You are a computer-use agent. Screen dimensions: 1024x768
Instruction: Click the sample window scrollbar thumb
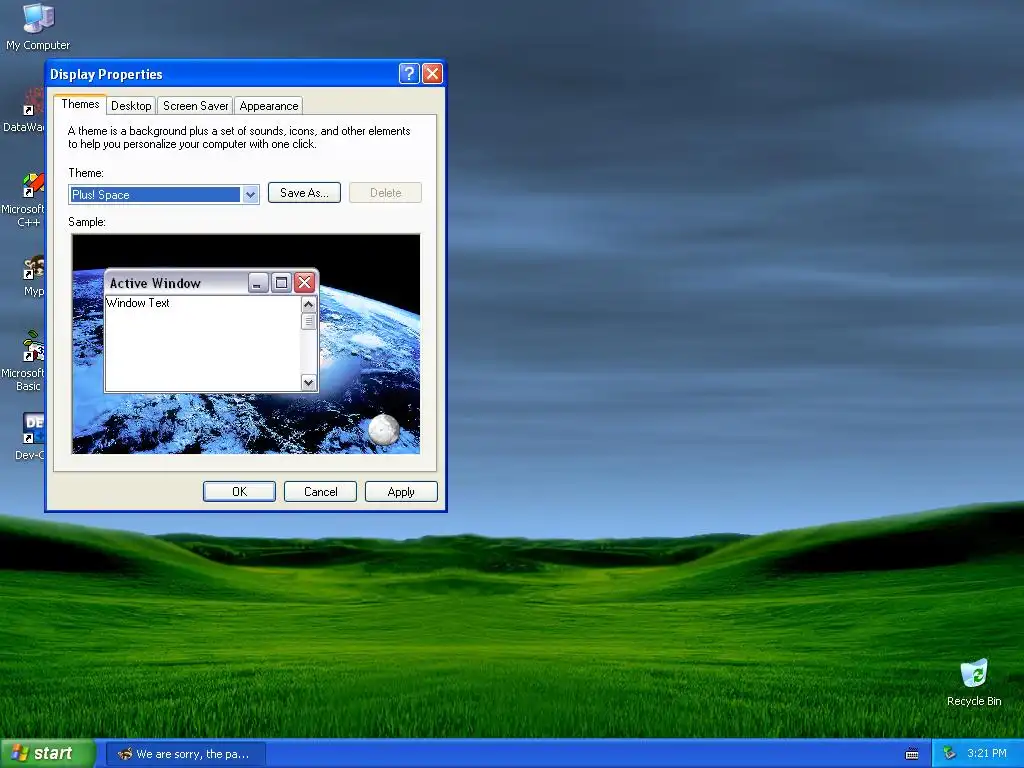pyautogui.click(x=309, y=321)
